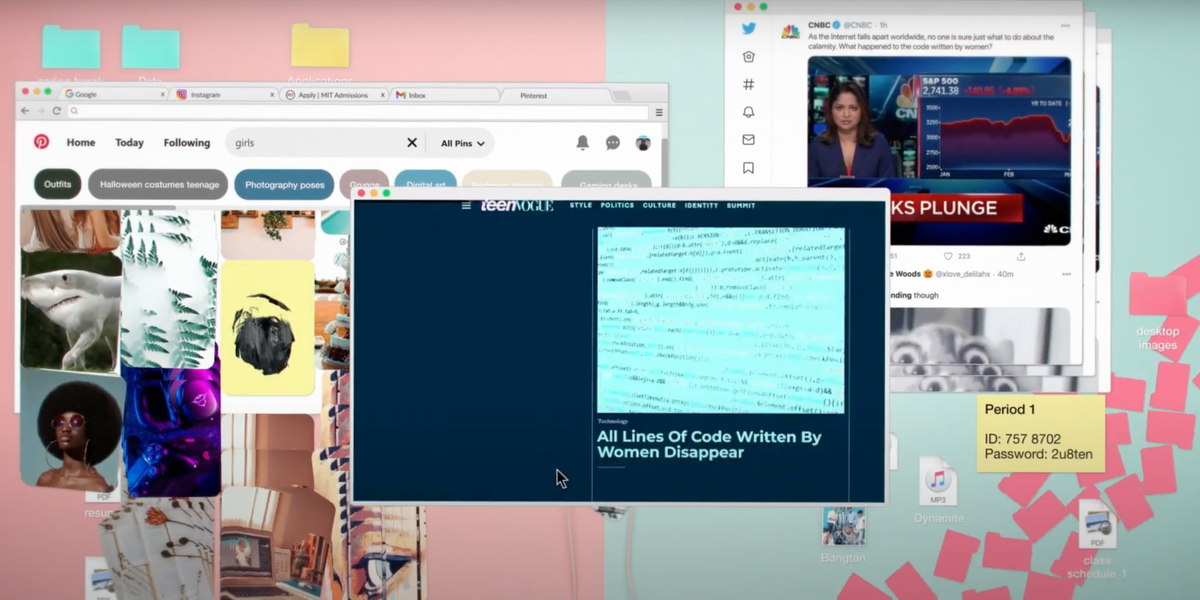
Task: Clear the Pinterest search with X
Action: pyautogui.click(x=412, y=143)
